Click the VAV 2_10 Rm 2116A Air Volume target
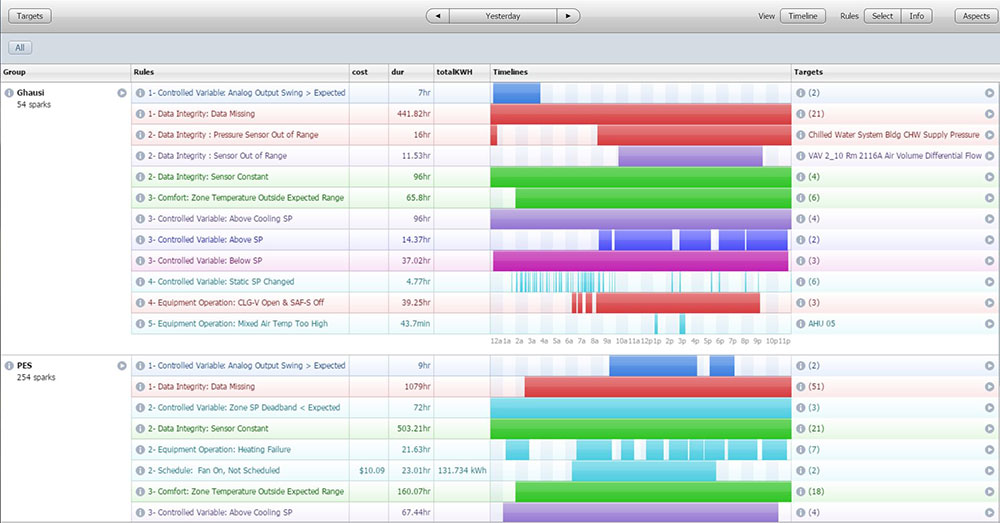This screenshot has height=523, width=1000. point(895,156)
